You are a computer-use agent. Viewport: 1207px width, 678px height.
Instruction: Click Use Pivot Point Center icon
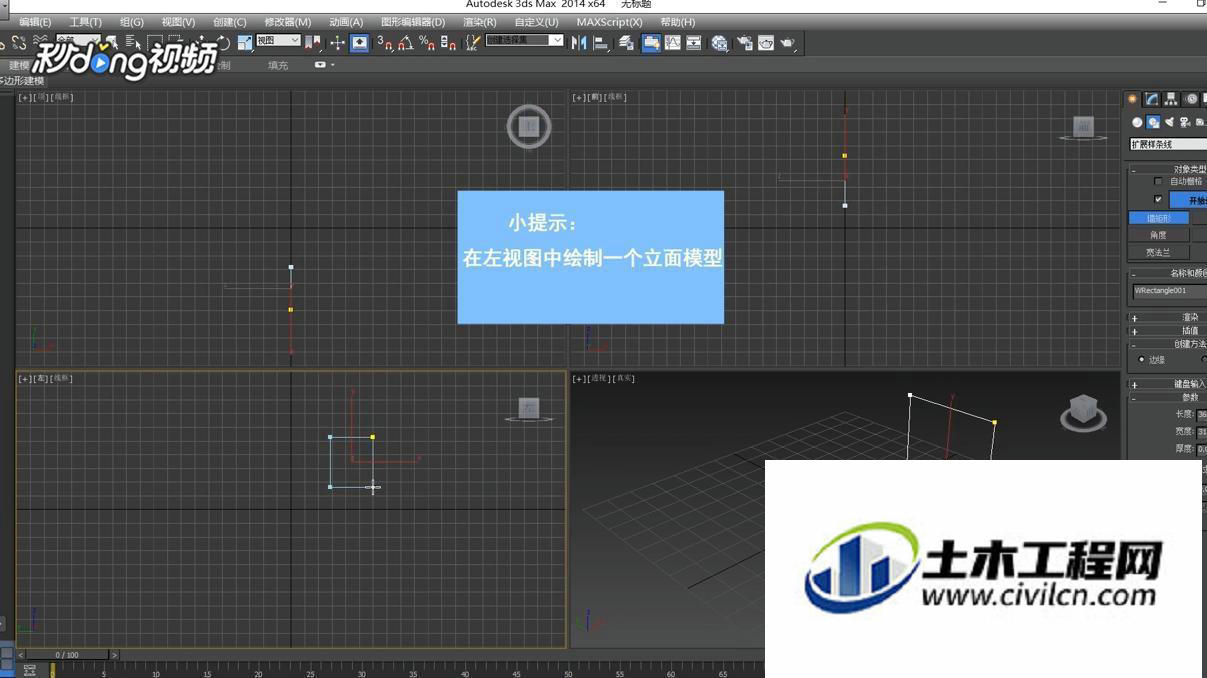(313, 43)
